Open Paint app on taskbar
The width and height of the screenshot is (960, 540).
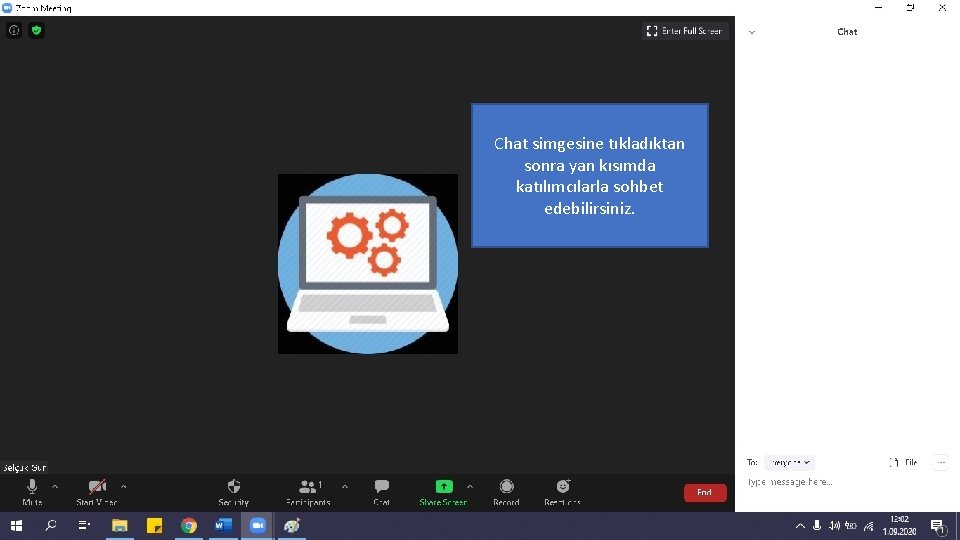[292, 526]
